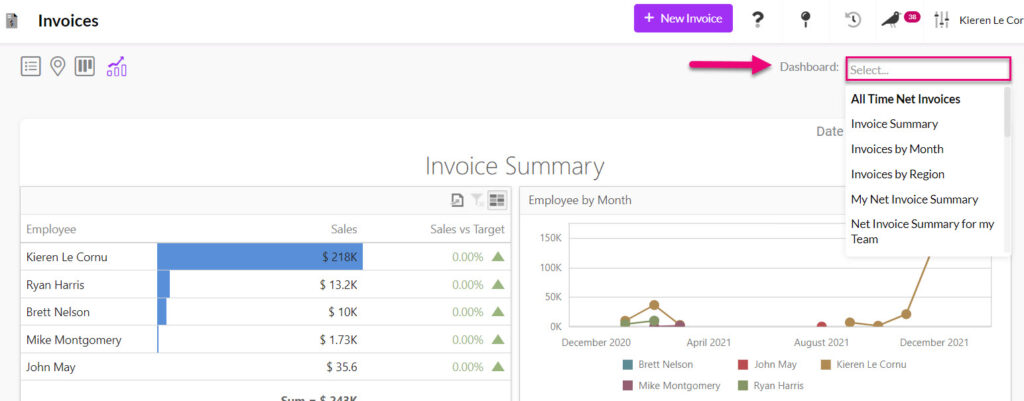The width and height of the screenshot is (1024, 401).
Task: Switch to dashboard chart view icon
Action: [118, 66]
